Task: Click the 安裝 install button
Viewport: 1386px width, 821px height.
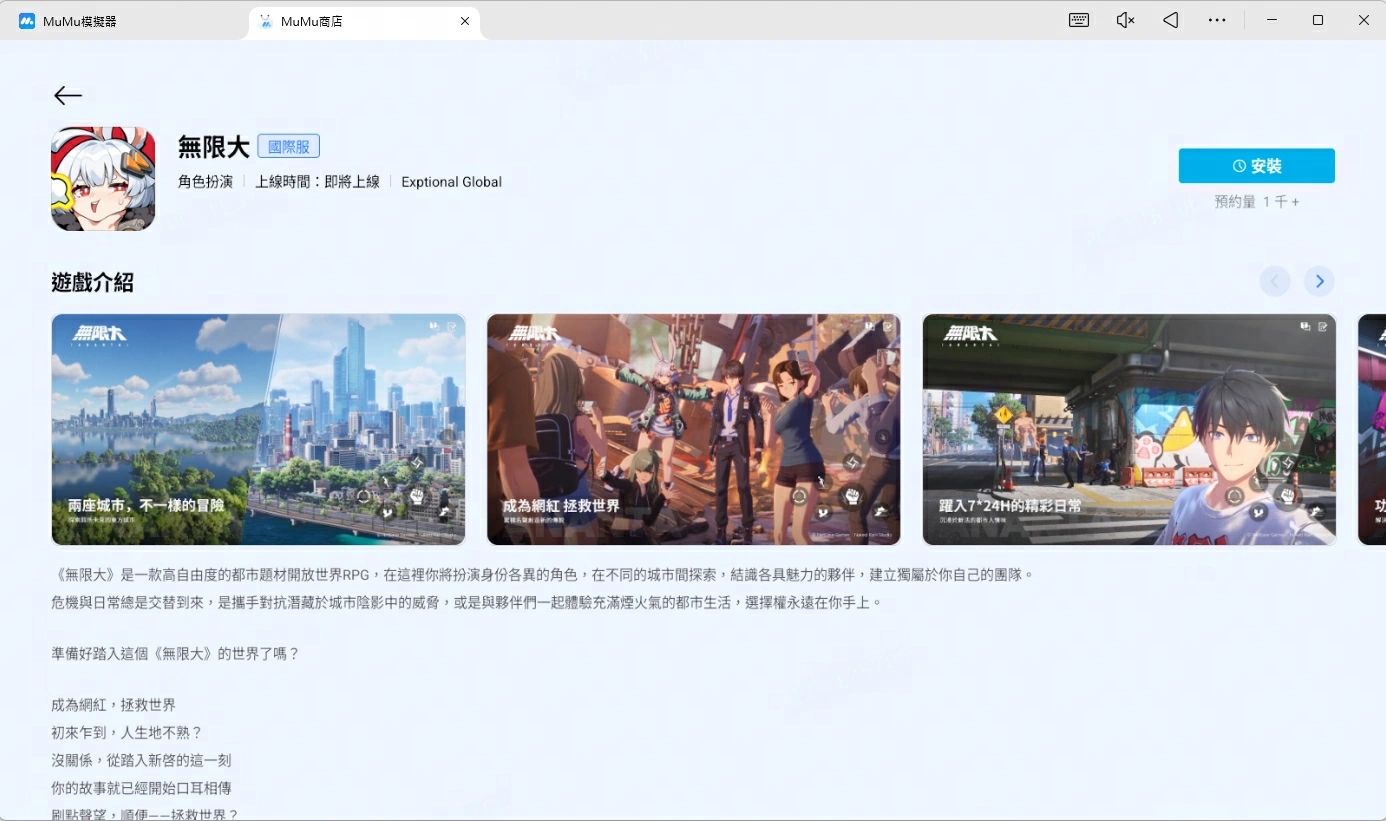Action: 1256,166
